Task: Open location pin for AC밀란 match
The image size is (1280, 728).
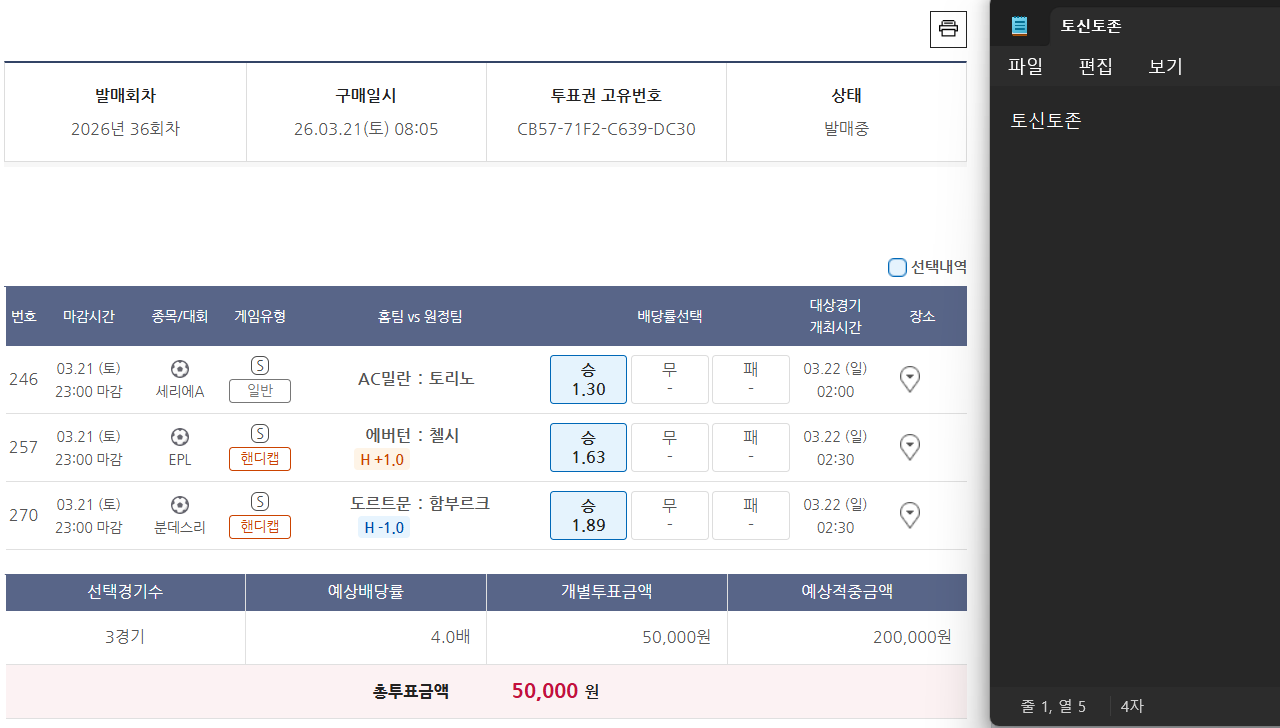Action: [x=909, y=379]
